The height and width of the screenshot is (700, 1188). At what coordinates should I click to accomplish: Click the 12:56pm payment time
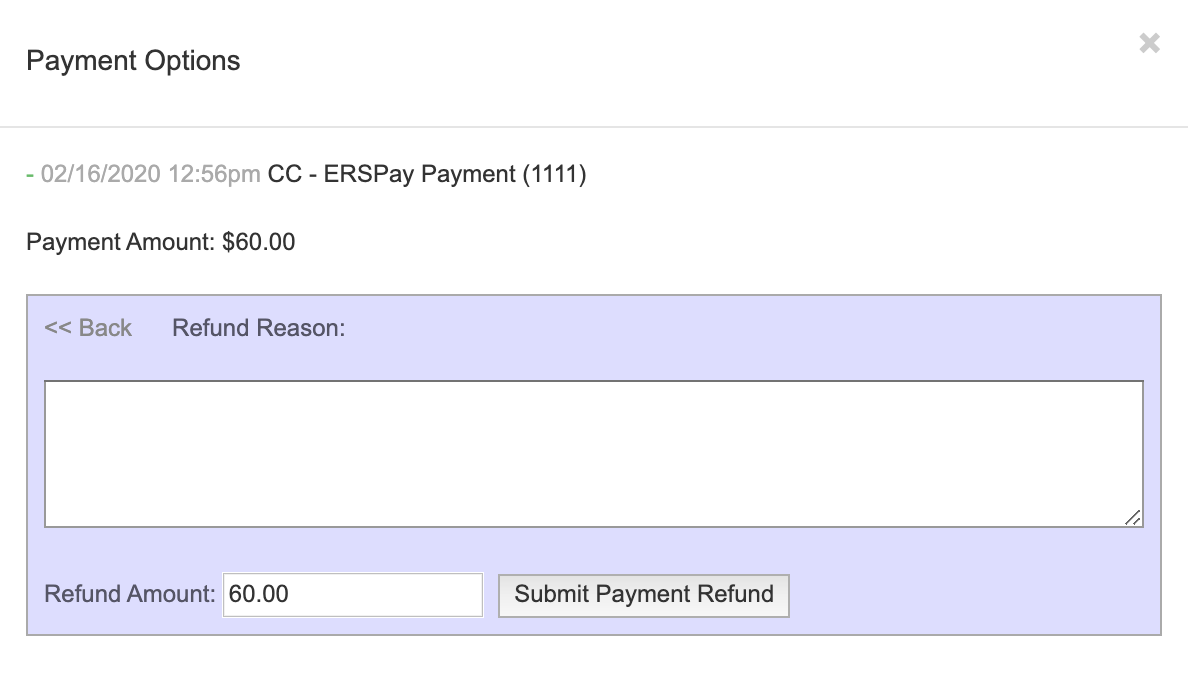pos(215,175)
